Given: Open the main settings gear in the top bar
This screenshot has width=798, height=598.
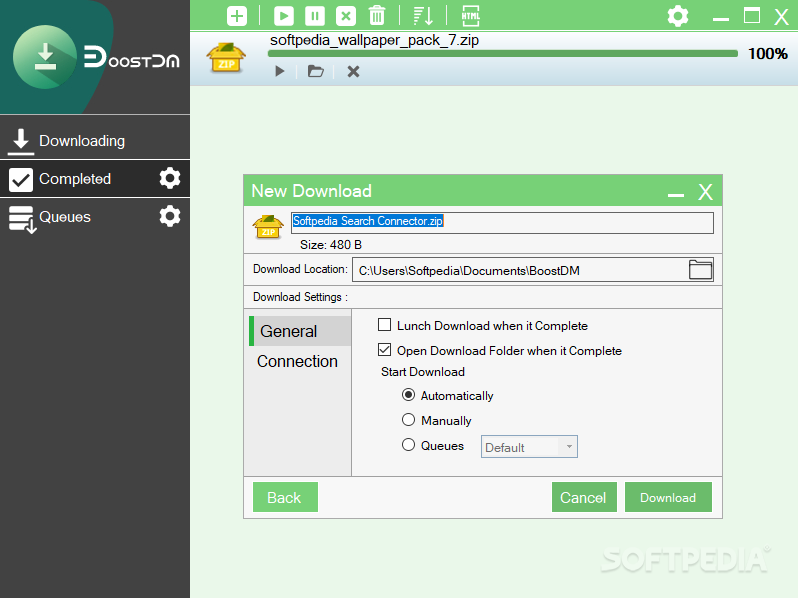Looking at the screenshot, I should coord(678,16).
